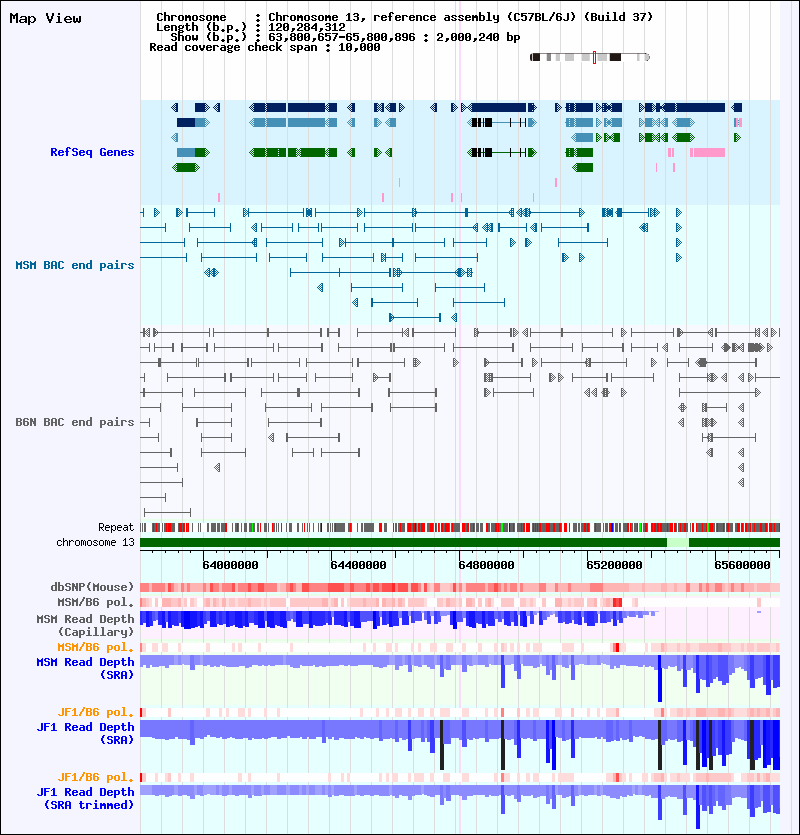Click ruler position 64000000
The width and height of the screenshot is (800, 835).
click(x=230, y=565)
